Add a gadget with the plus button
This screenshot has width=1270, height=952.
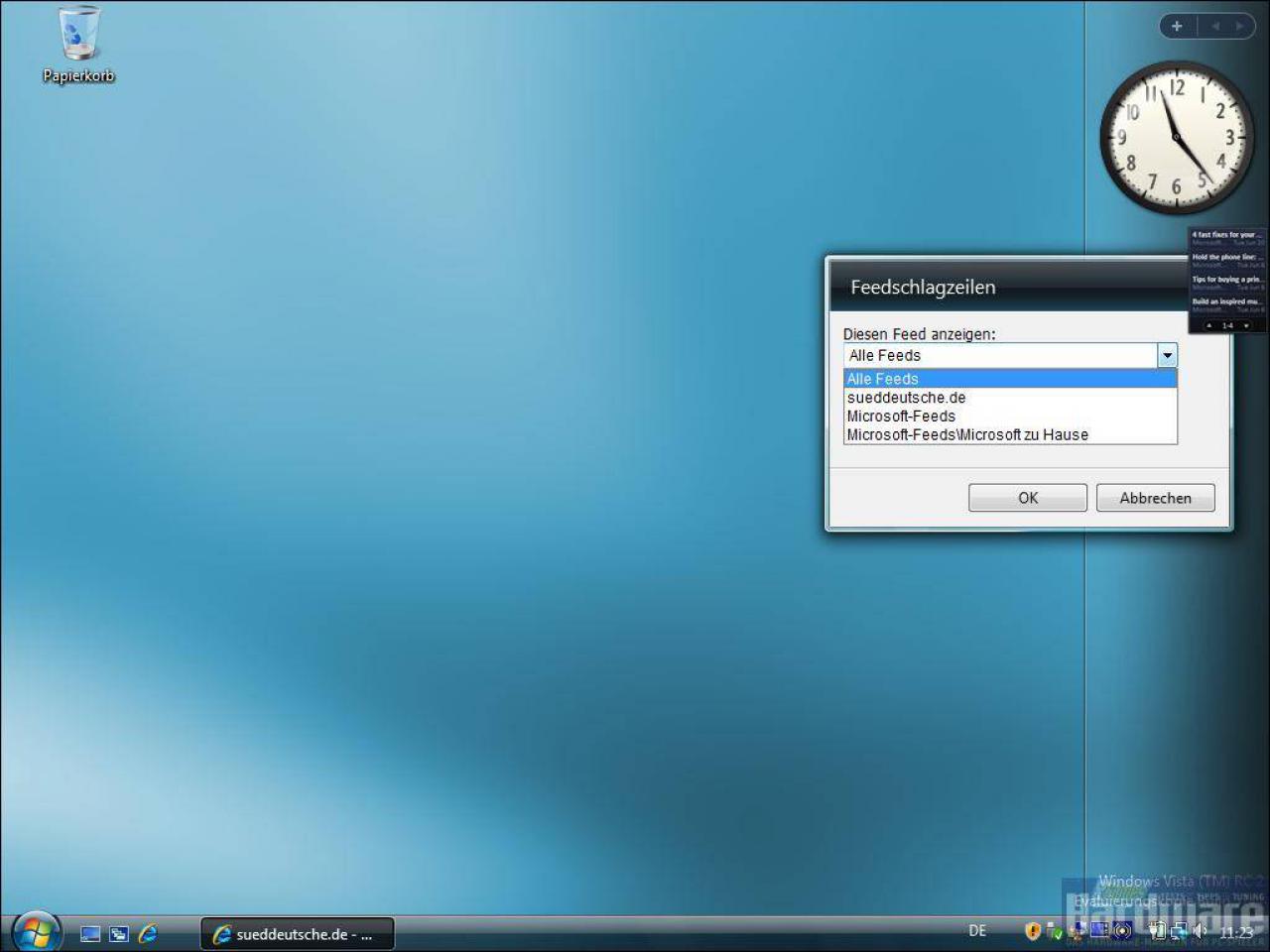click(1177, 26)
